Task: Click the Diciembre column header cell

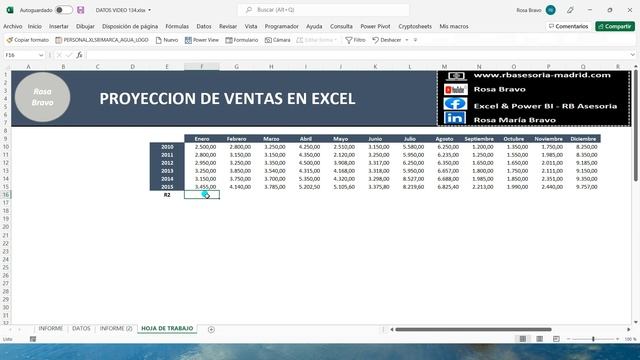Action: [x=583, y=139]
